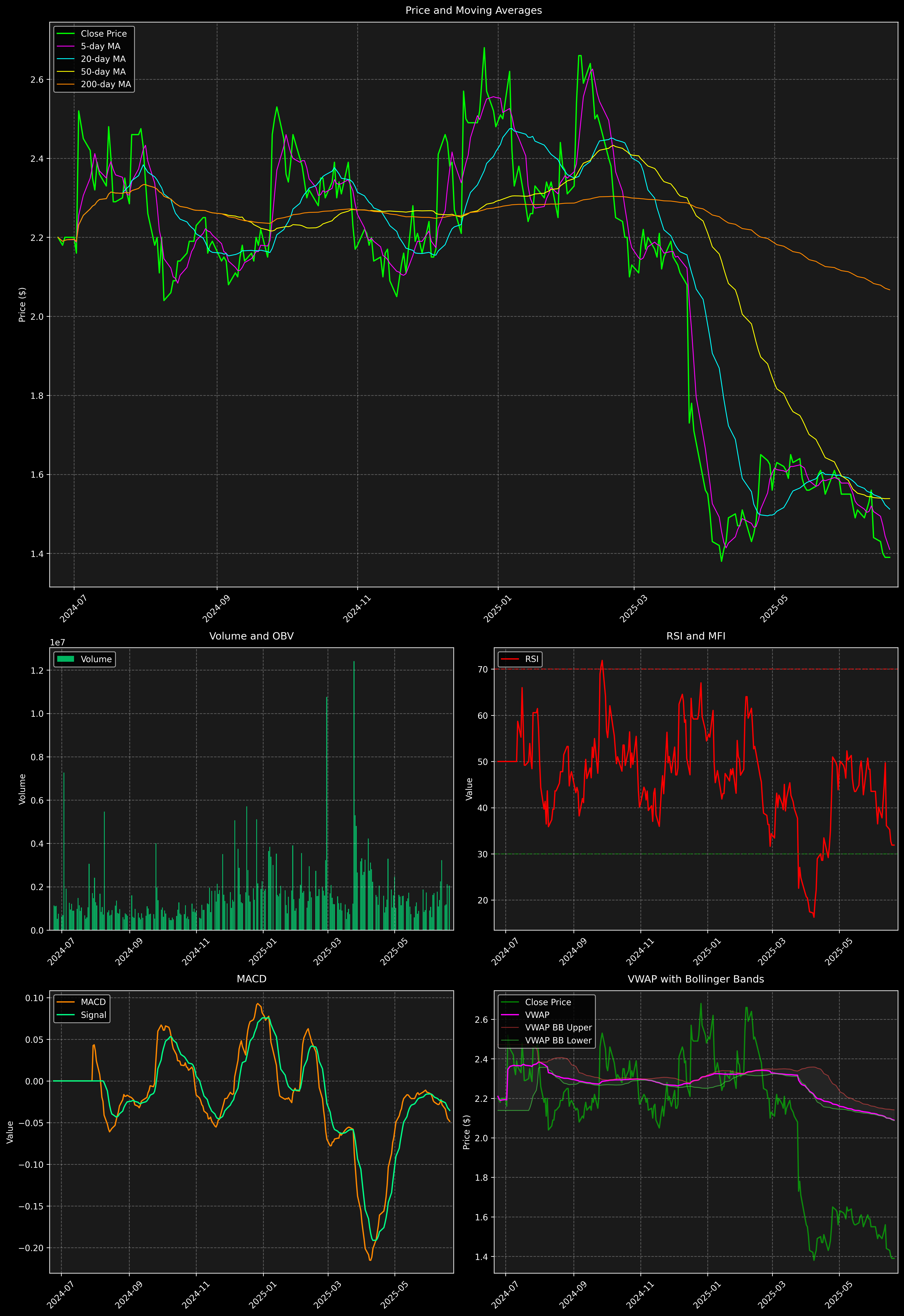Image resolution: width=904 pixels, height=1316 pixels.
Task: Click the 'Value' y-axis label of the RSI chart
Action: (x=469, y=789)
